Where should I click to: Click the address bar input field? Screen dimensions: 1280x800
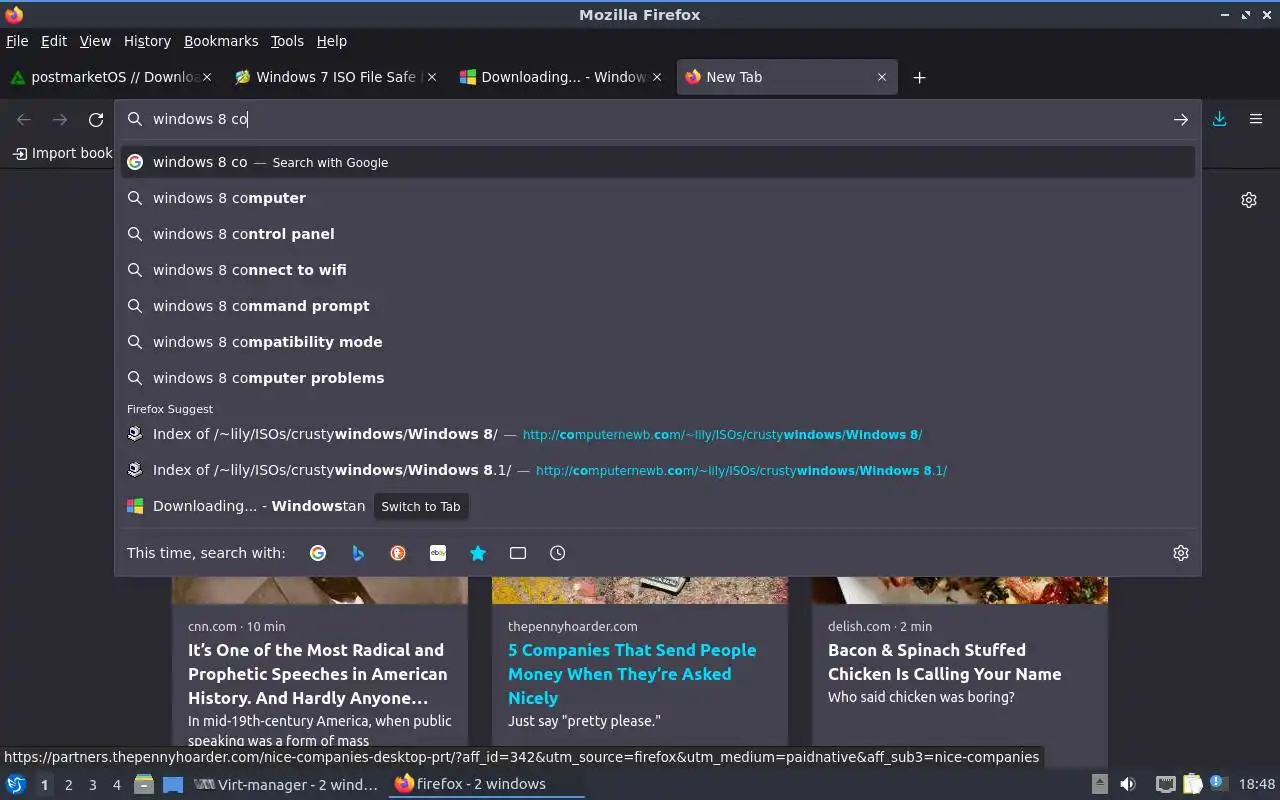pos(658,119)
